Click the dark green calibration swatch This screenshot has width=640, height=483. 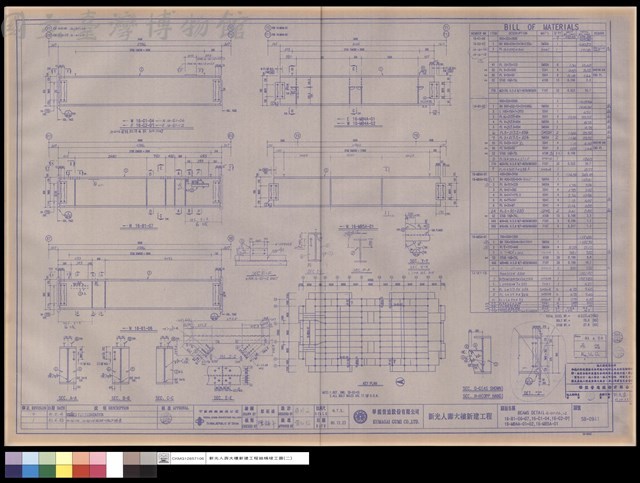pos(47,471)
